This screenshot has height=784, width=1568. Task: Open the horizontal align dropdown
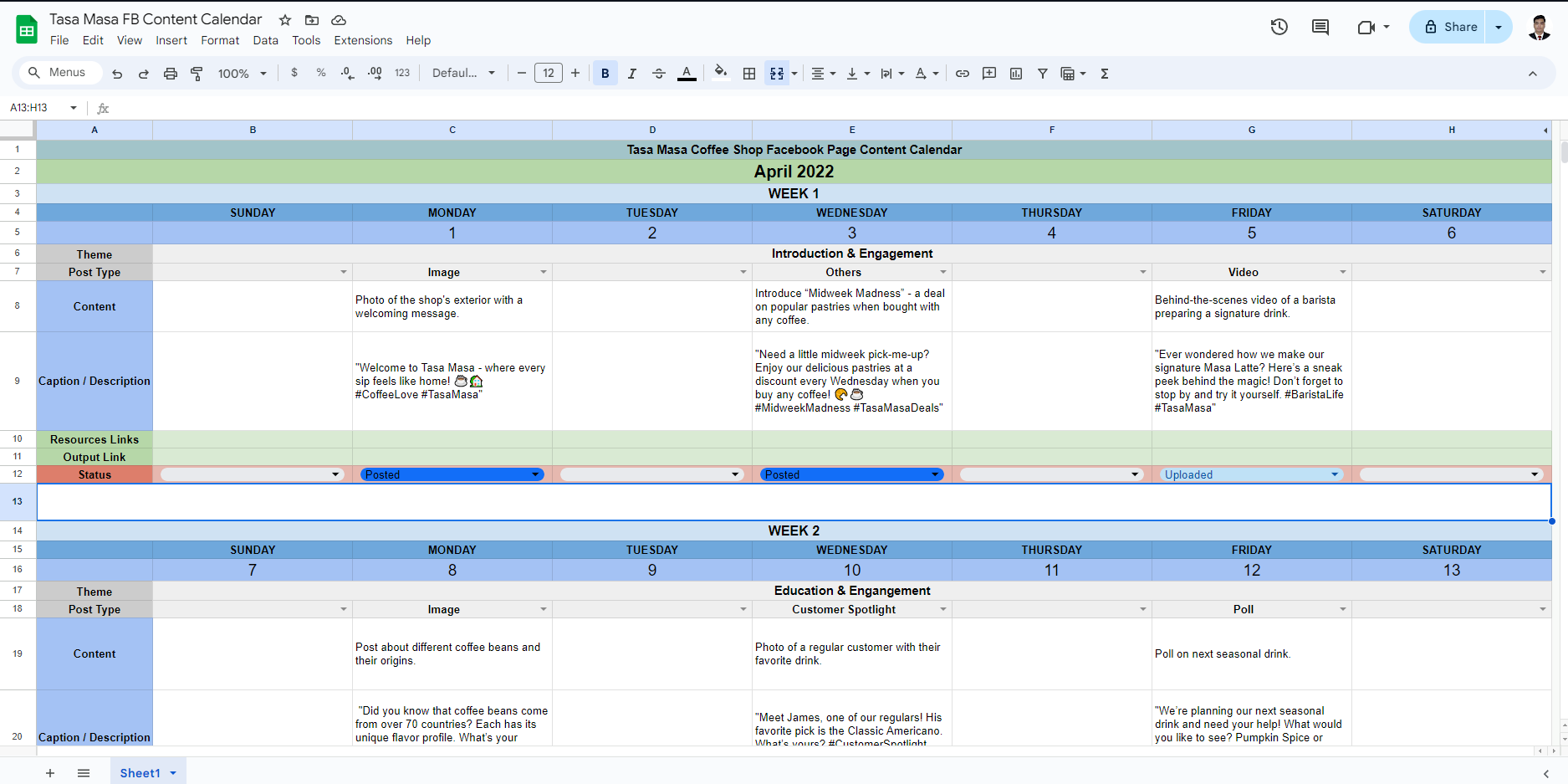point(824,74)
